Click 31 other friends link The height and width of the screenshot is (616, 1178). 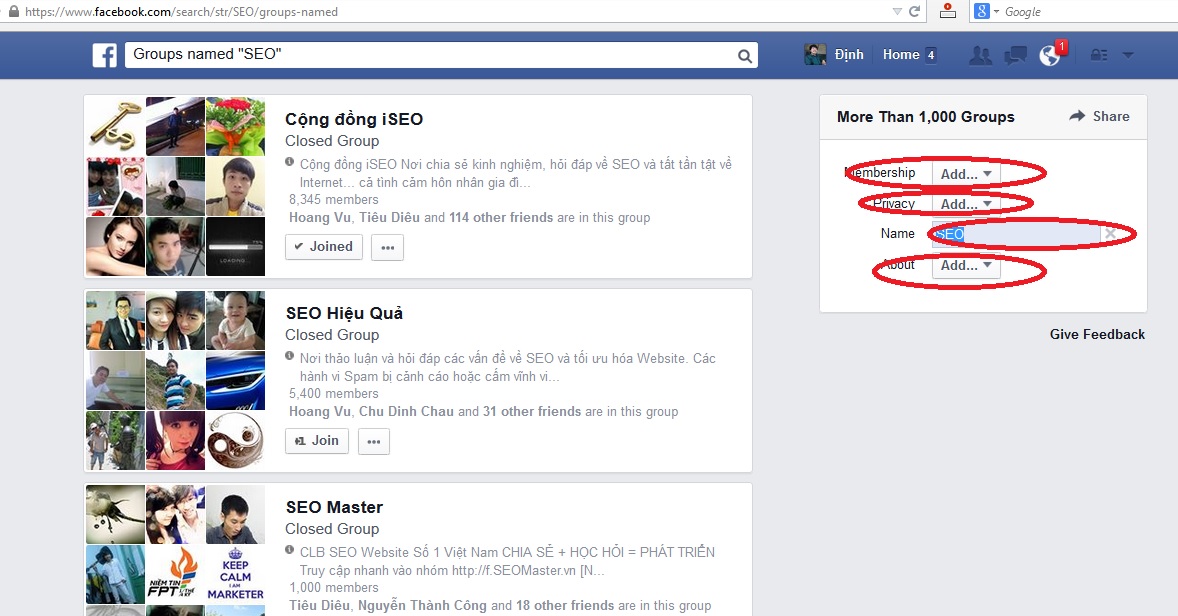(x=532, y=411)
